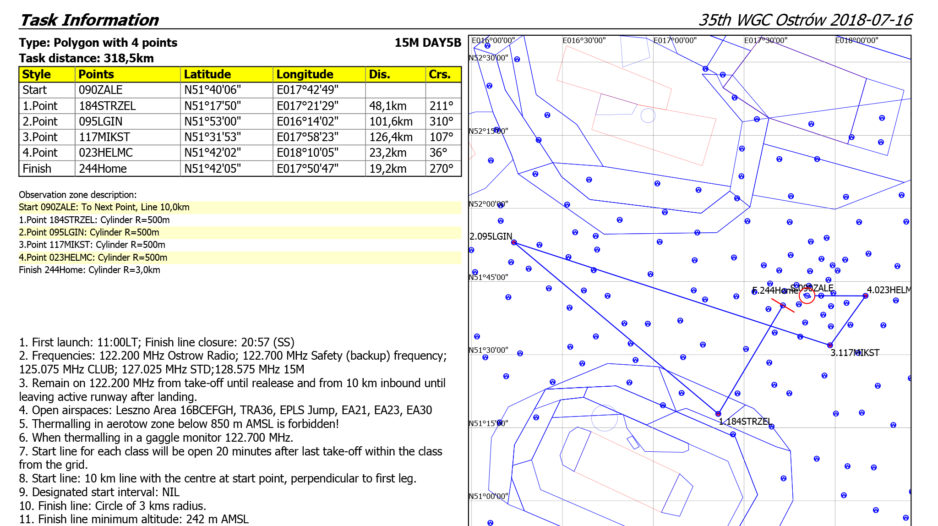
Task: Click the 2.095LGIN turnpoint marker on map
Action: tap(514, 242)
